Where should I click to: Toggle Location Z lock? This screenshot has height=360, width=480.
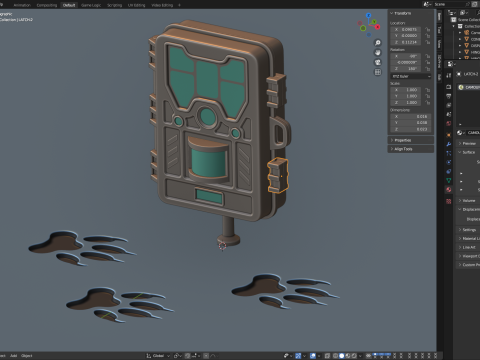428,42
